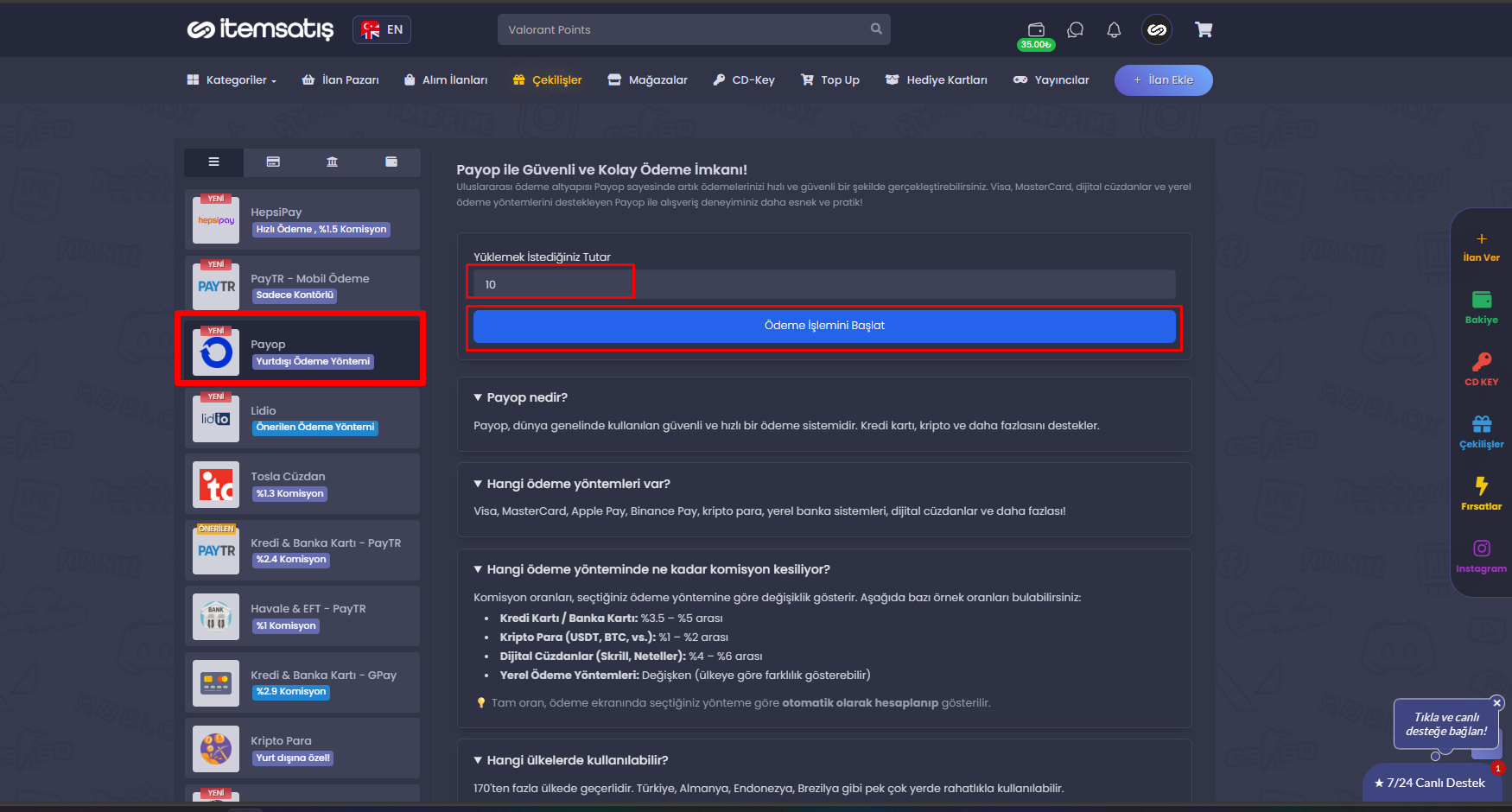Screen dimensions: 1512x812
Task: Click the search magnifier icon
Action: tap(876, 29)
